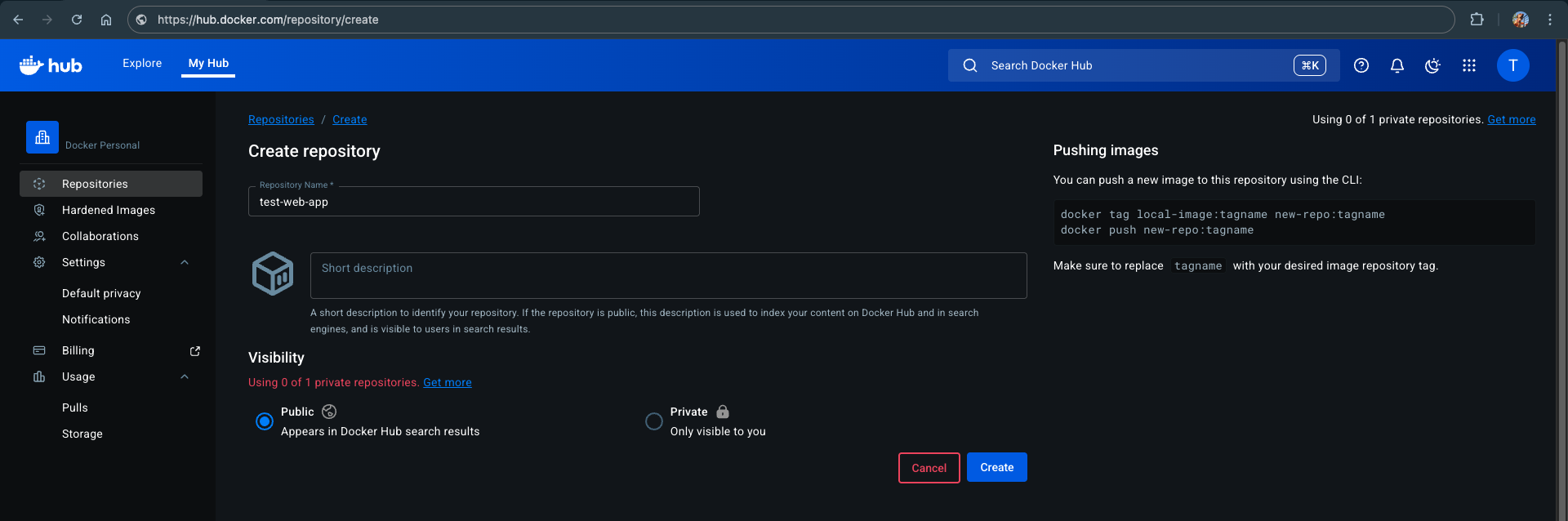
Task: Click the Billing external link icon
Action: coord(195,350)
